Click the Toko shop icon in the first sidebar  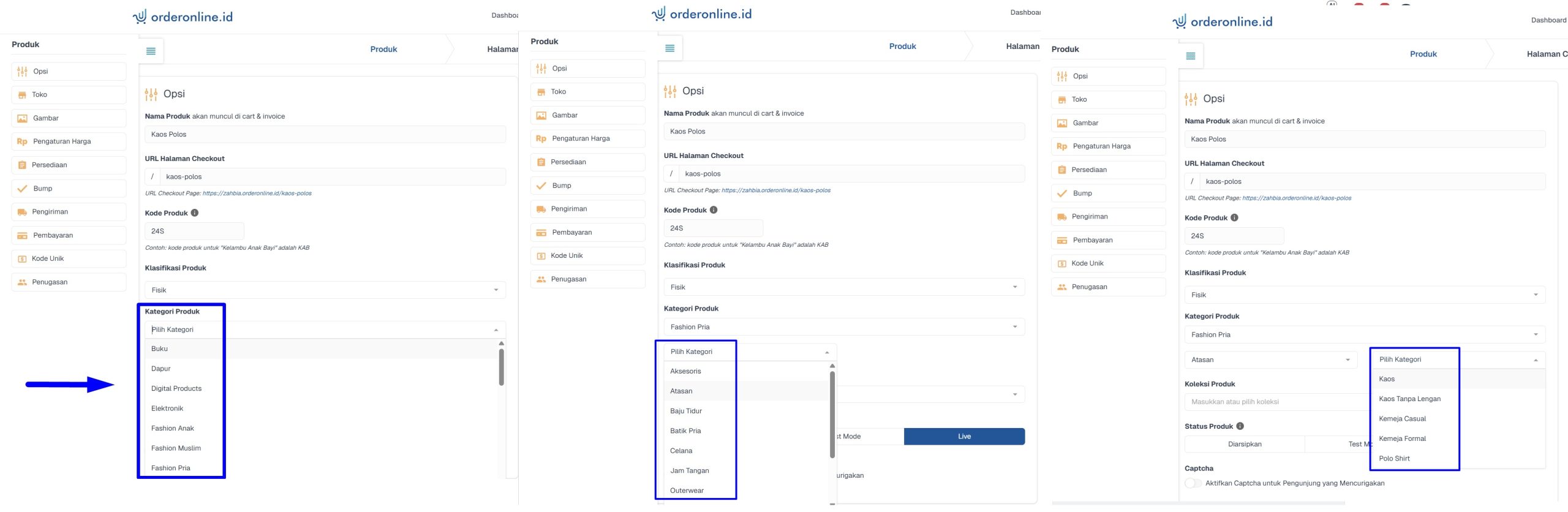pyautogui.click(x=22, y=95)
